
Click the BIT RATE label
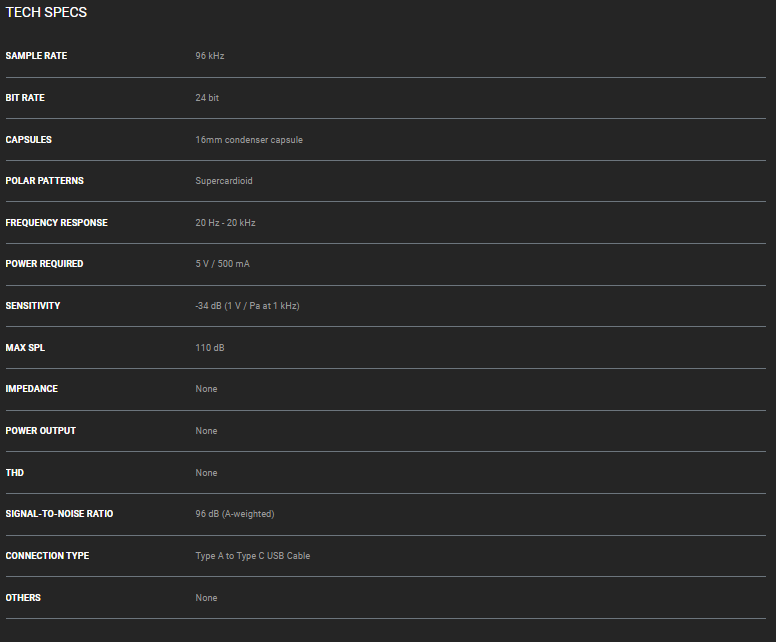25,98
